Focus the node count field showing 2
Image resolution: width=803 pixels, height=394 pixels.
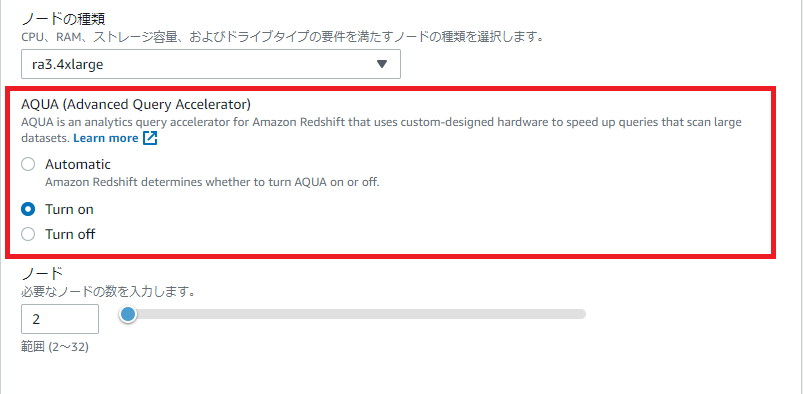(x=60, y=319)
